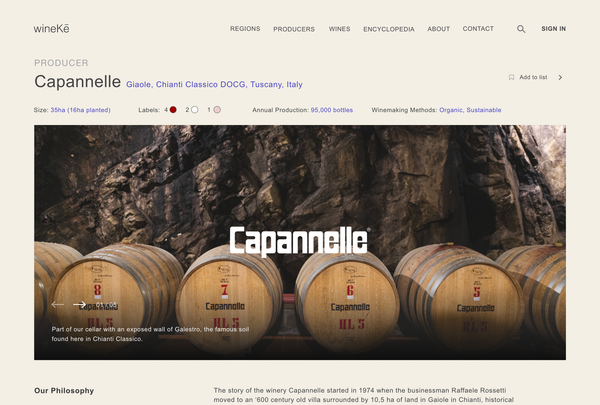
Task: Follow the Giaole, Chianti Classico DOCG location link
Action: point(214,84)
